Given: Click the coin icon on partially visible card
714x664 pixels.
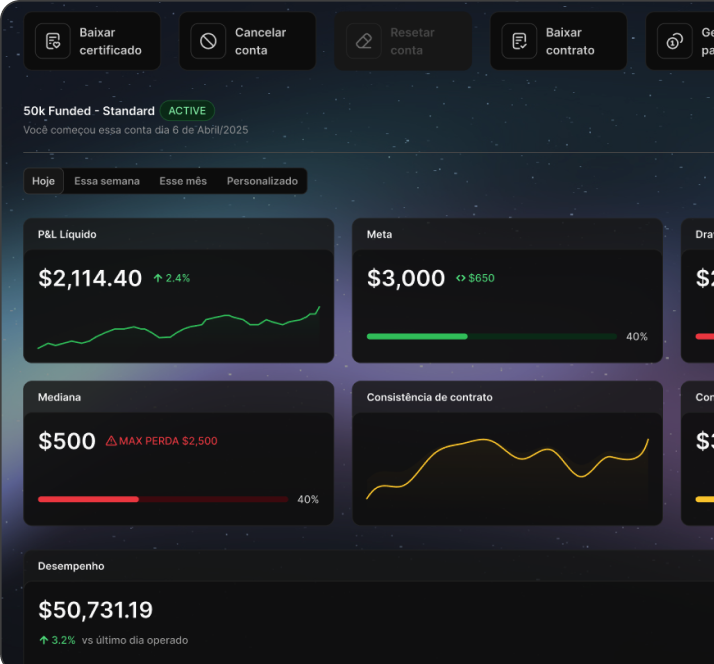Looking at the screenshot, I should (675, 41).
